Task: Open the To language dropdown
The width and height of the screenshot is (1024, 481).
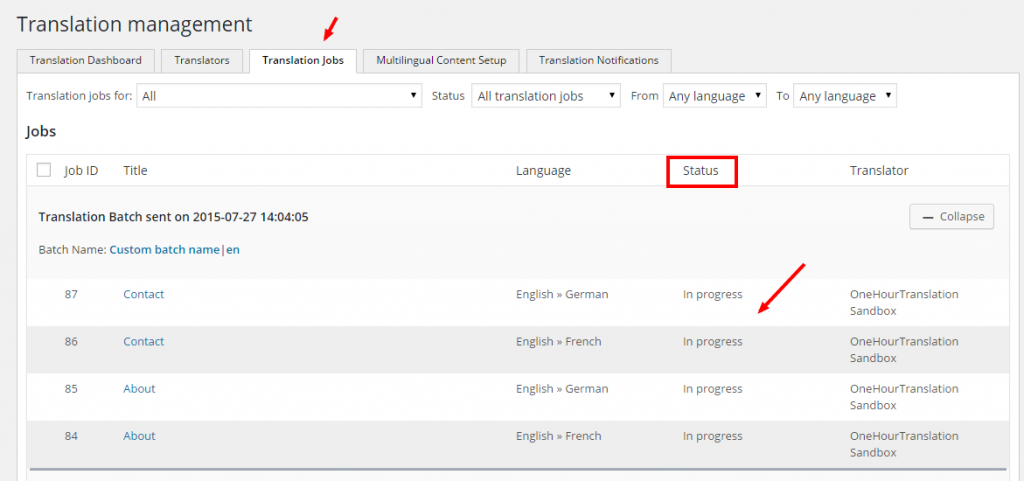Action: (x=844, y=96)
